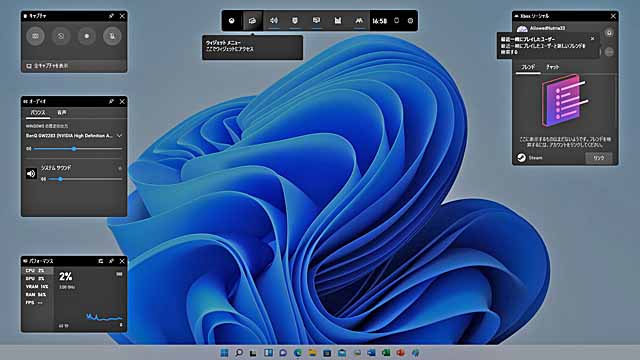Toggle microphone while recording

(112, 36)
